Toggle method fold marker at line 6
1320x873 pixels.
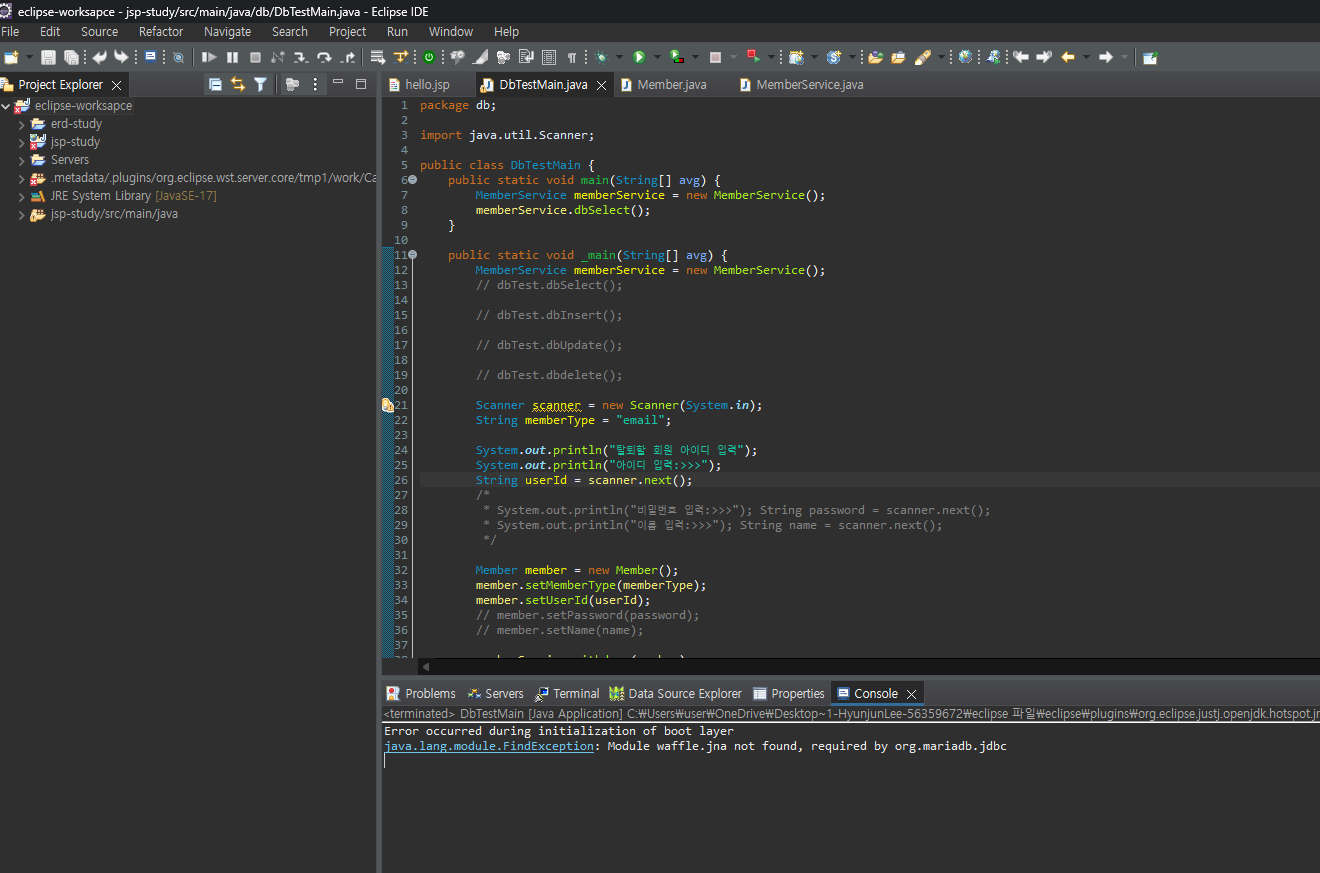[412, 180]
